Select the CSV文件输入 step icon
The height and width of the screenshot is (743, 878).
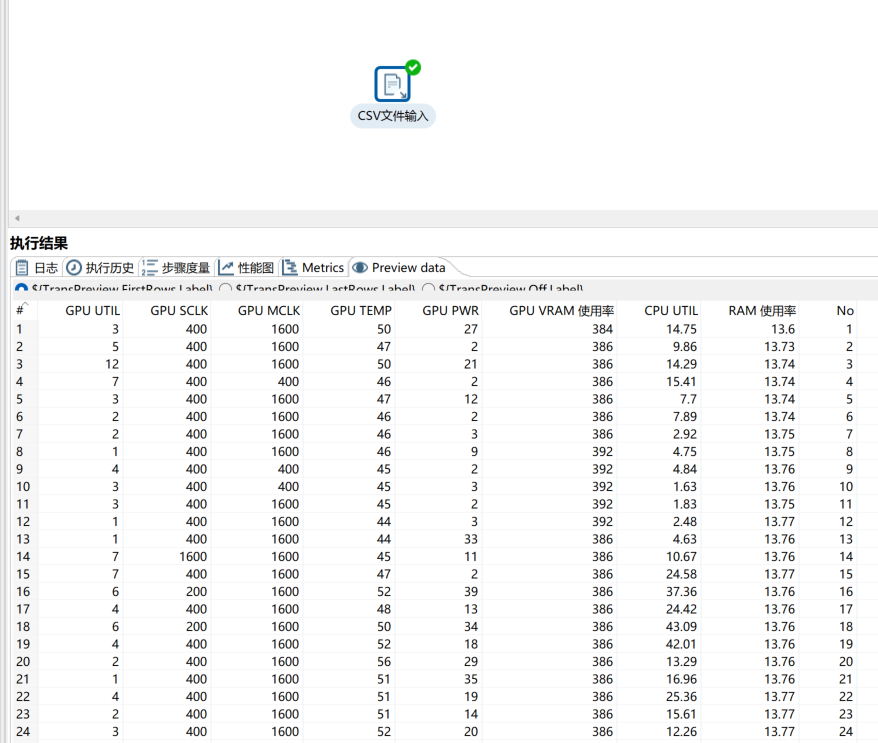click(392, 84)
